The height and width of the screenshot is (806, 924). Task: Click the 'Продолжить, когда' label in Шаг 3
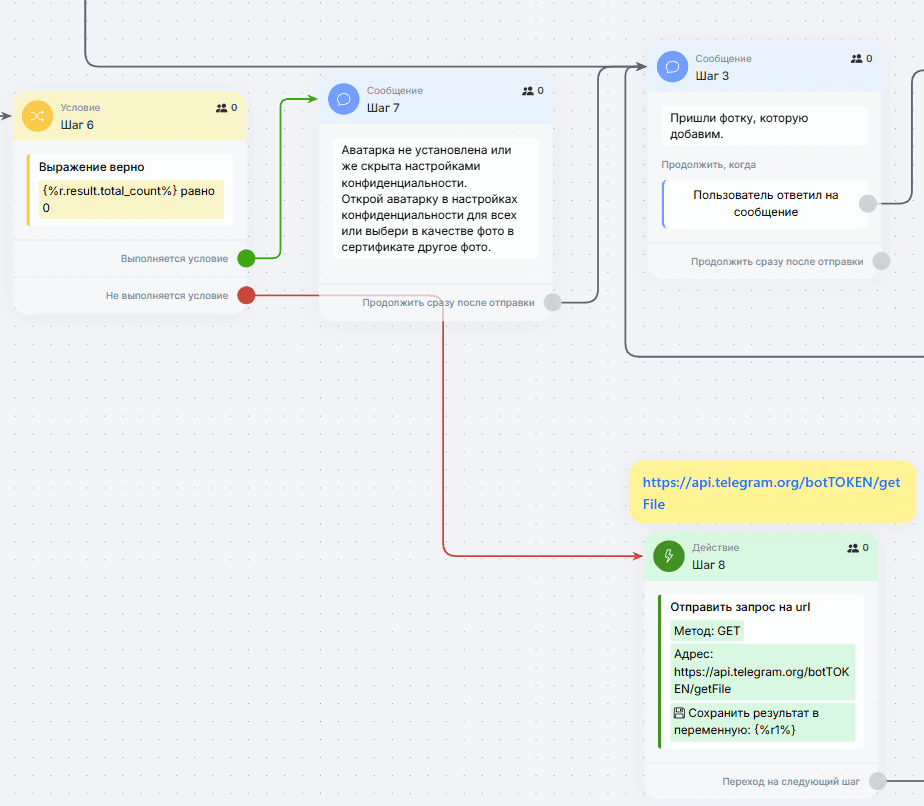[708, 165]
